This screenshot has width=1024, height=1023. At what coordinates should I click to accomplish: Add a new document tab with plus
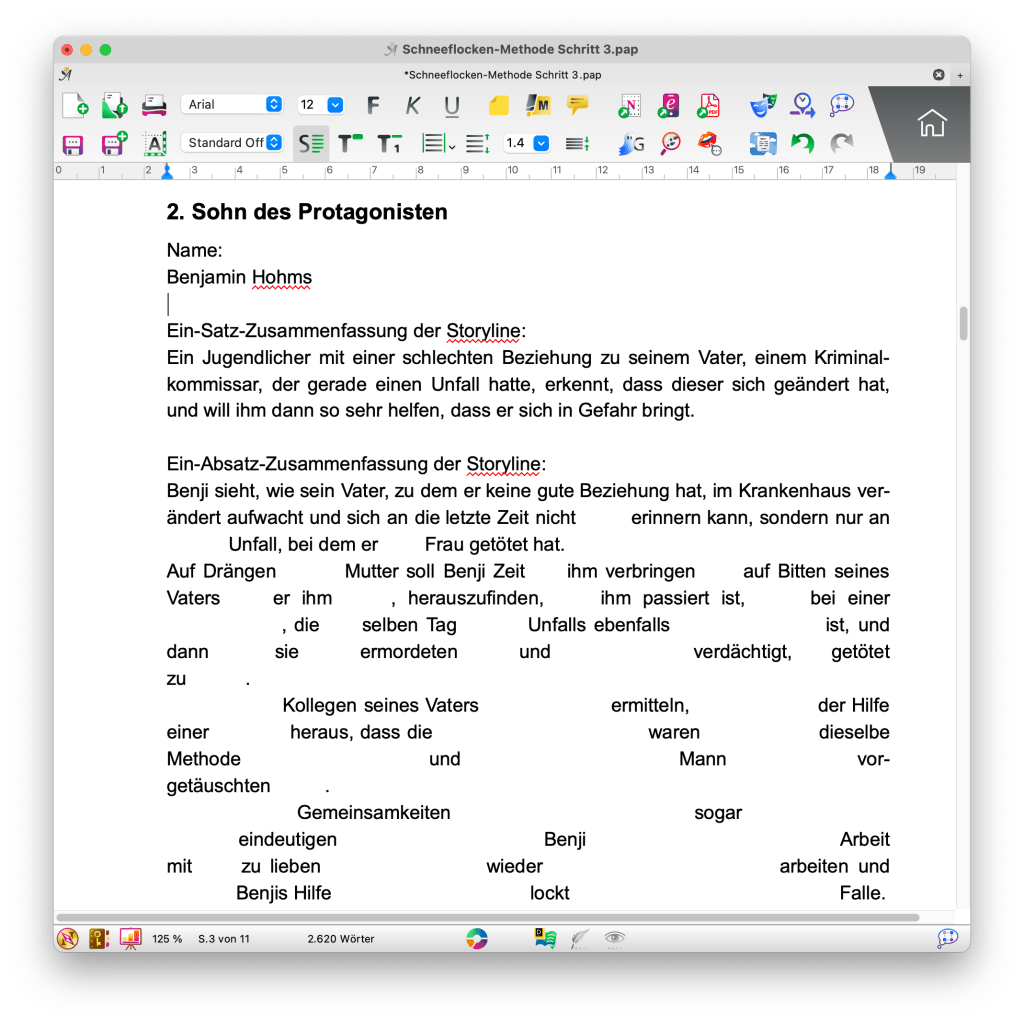point(960,75)
